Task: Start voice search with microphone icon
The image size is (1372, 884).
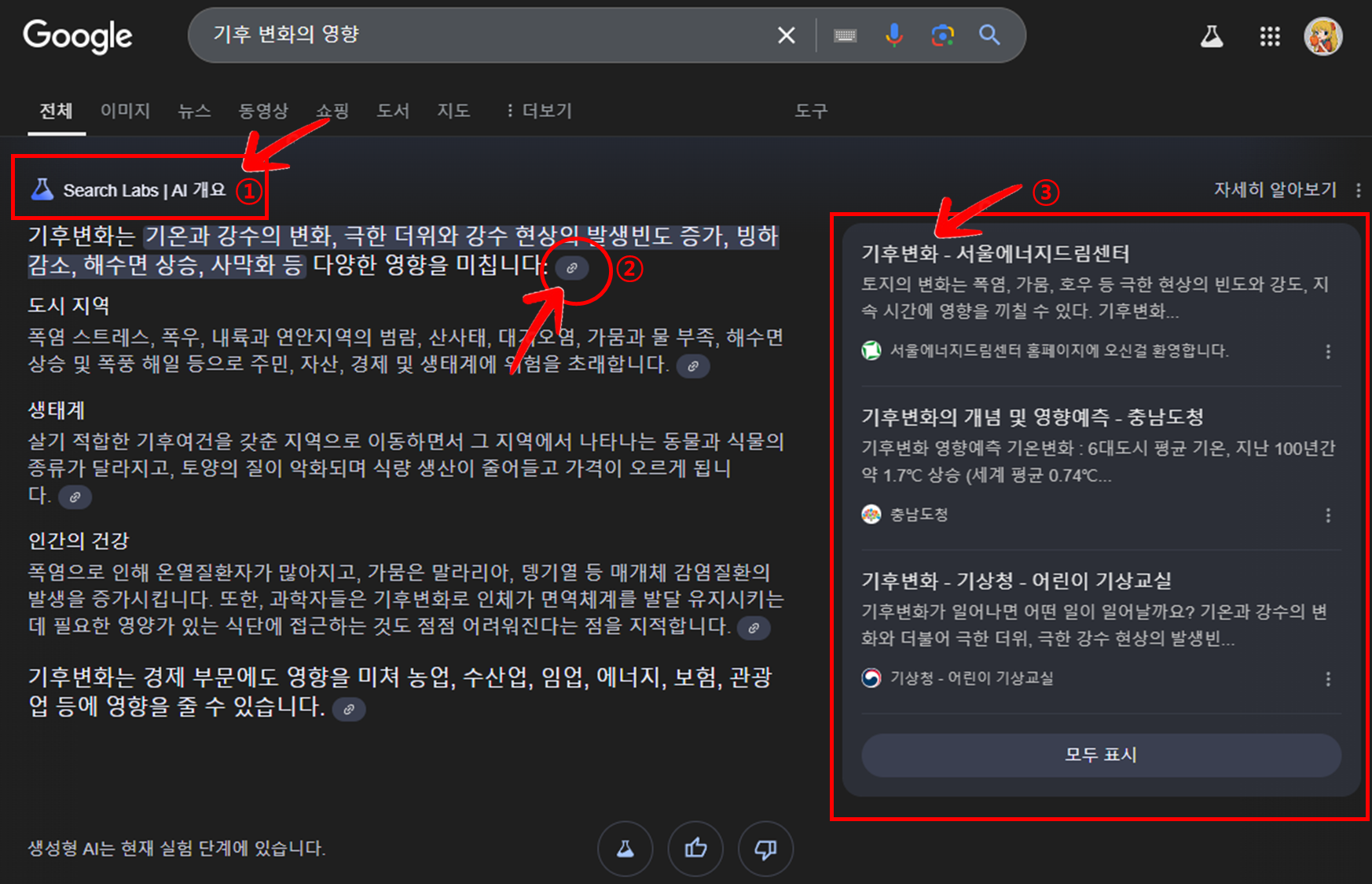Action: [893, 35]
